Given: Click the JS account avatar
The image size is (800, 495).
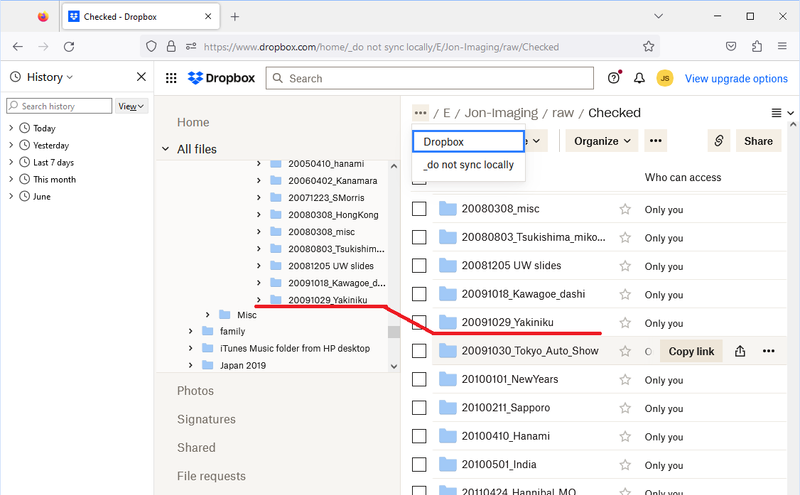Looking at the screenshot, I should 665,78.
